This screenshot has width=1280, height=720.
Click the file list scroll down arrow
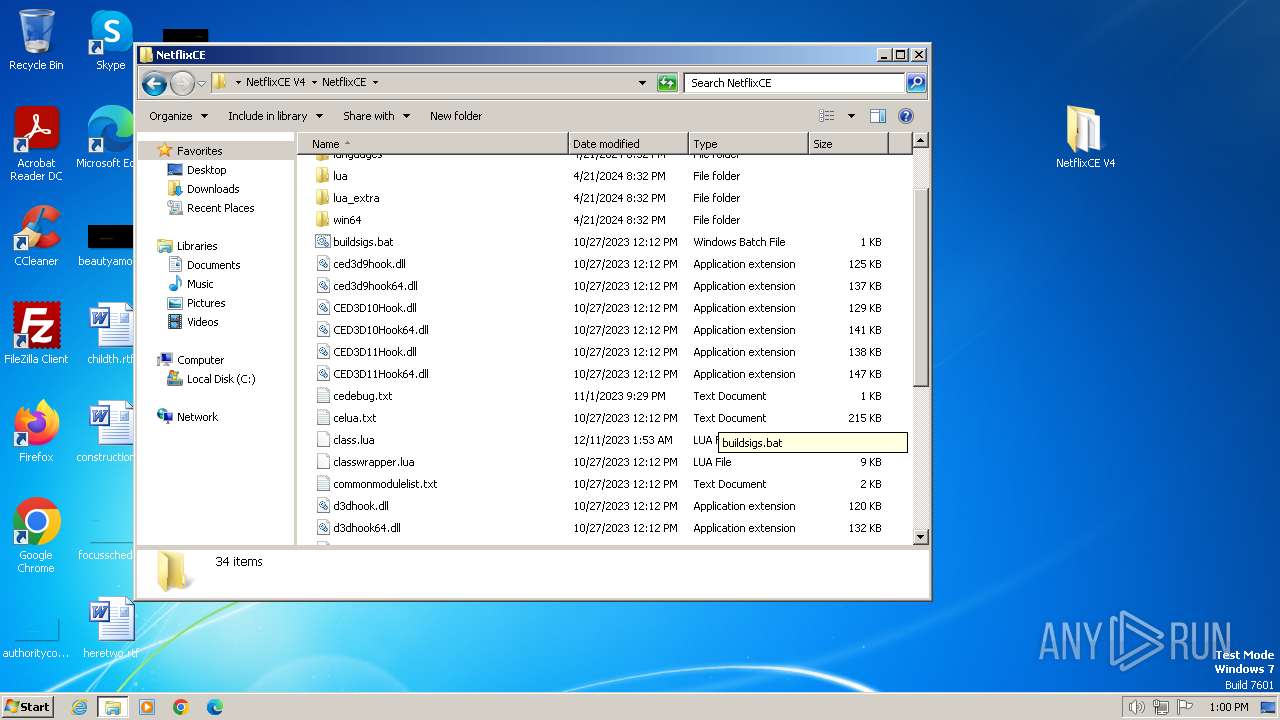(x=921, y=537)
